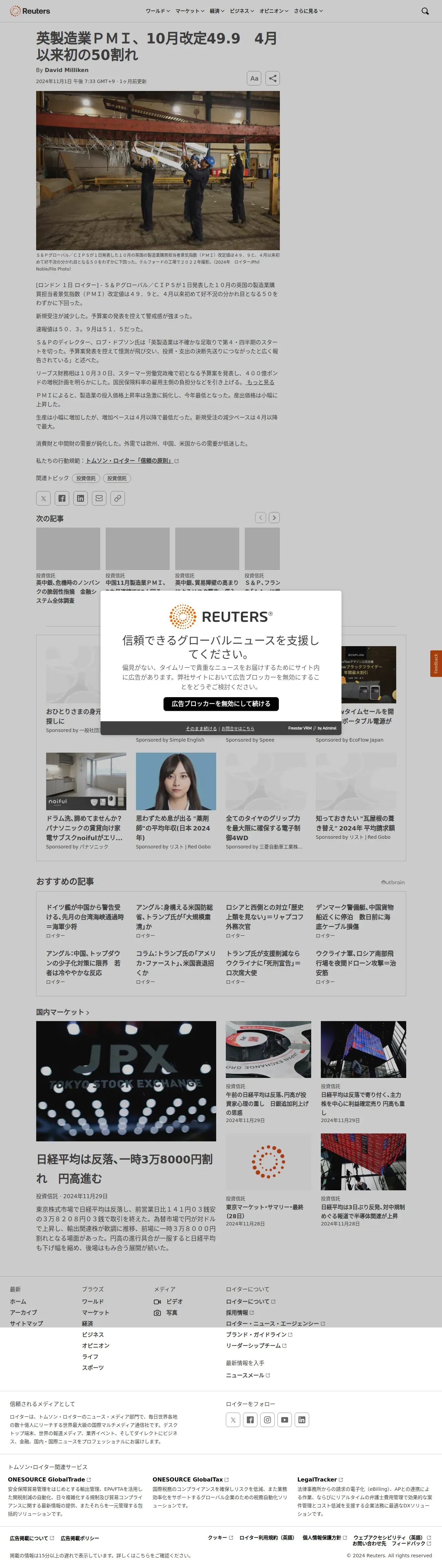Viewport: 442px width, 1568px height.
Task: Open sponsored noiful washing machine thumbnail
Action: pyautogui.click(x=86, y=781)
